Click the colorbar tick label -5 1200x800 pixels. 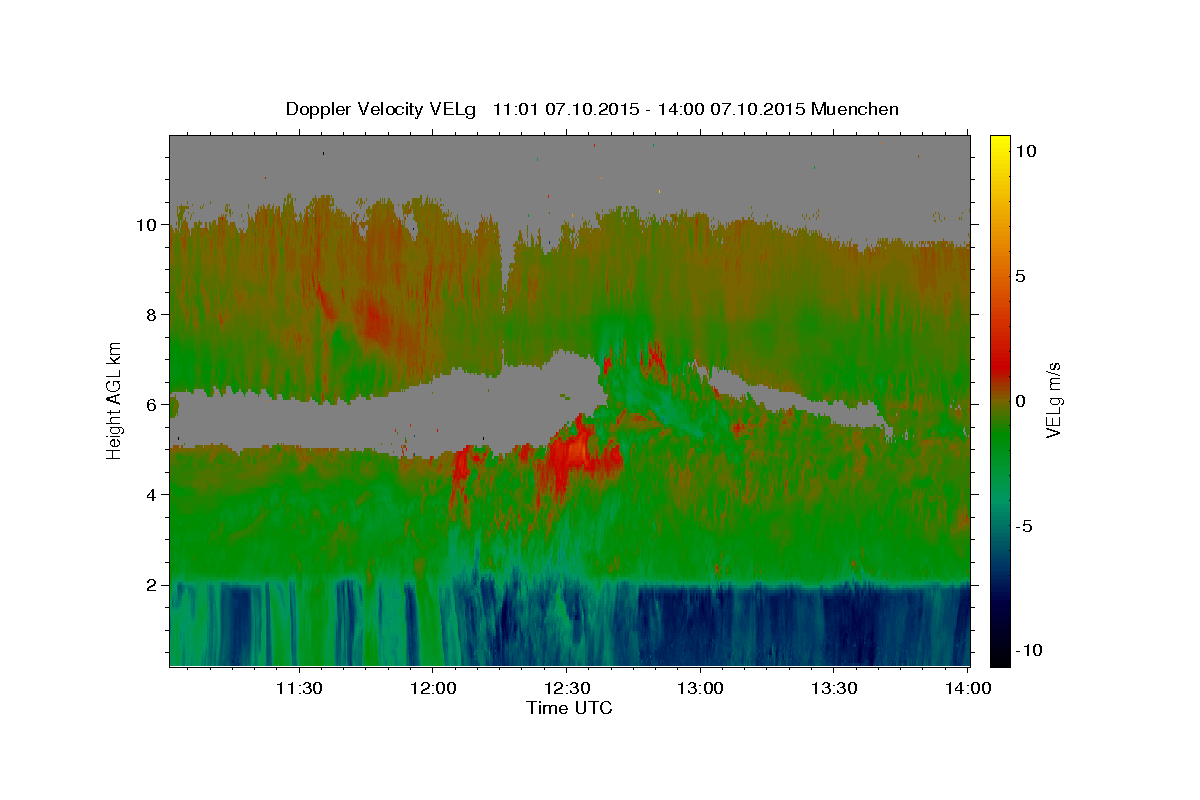[1024, 526]
